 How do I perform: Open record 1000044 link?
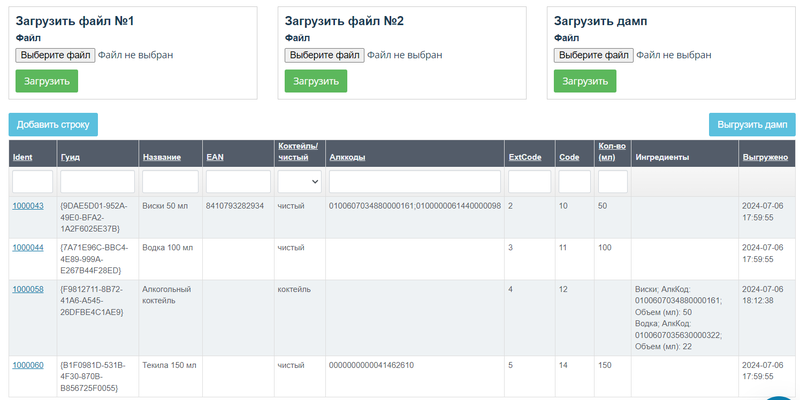[x=28, y=248]
